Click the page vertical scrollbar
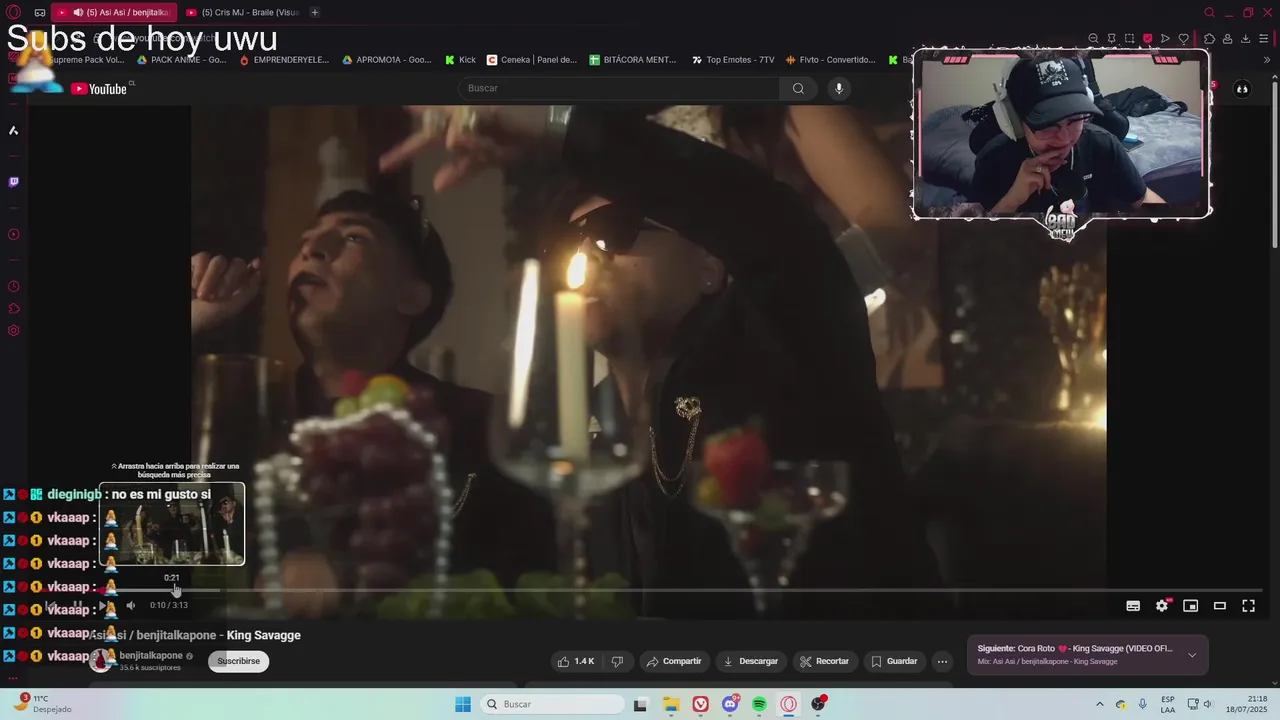Image resolution: width=1280 pixels, height=720 pixels. pos(1274,162)
